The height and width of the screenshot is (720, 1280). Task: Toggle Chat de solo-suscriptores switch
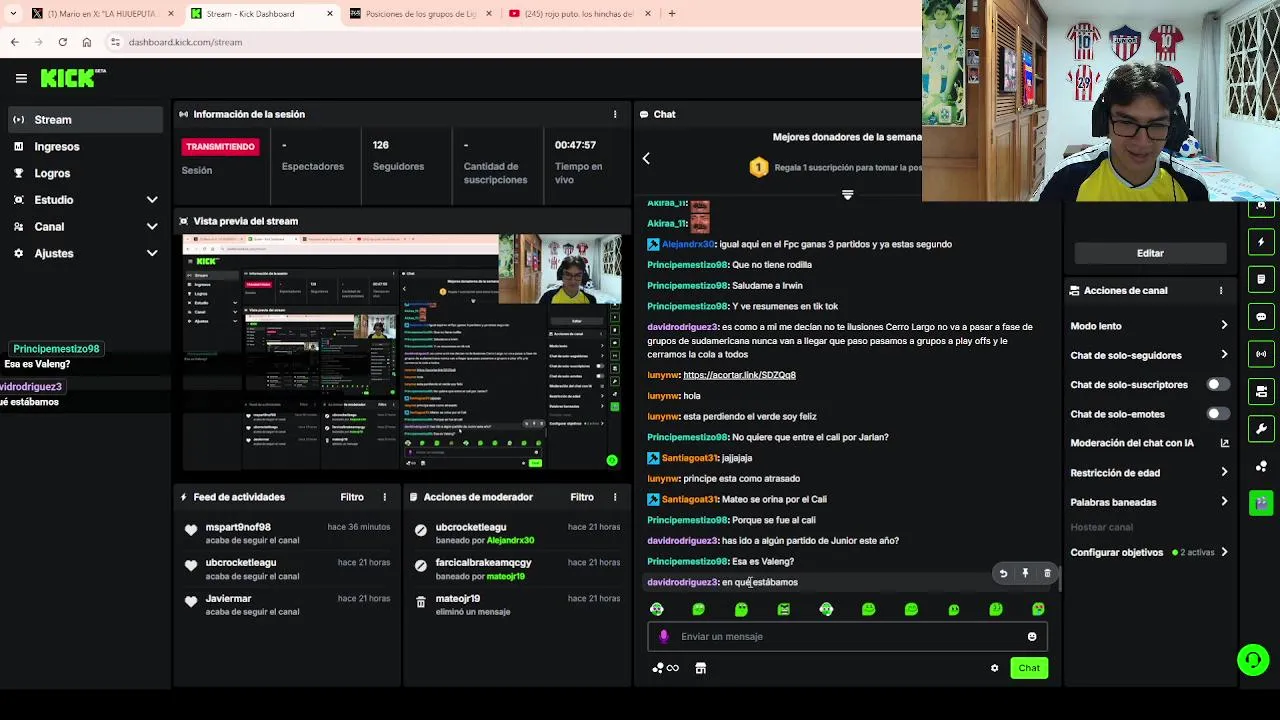(x=1217, y=384)
